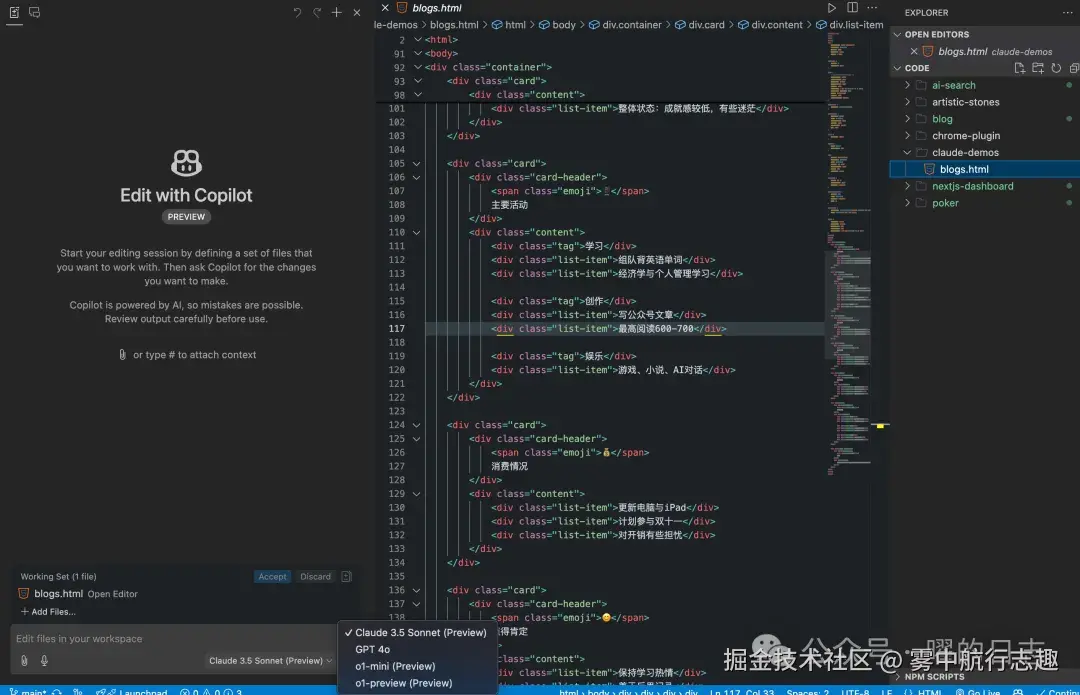Fold the body tag at line 91
The width and height of the screenshot is (1080, 695).
(x=417, y=53)
